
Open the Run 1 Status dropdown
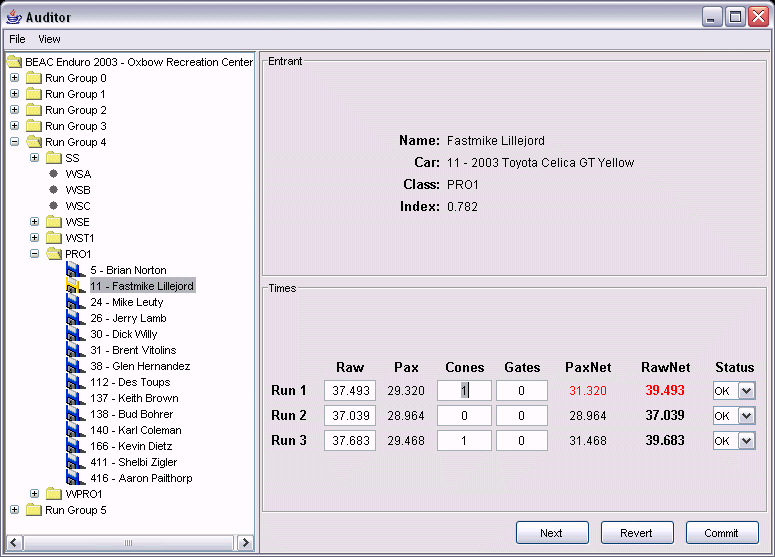tap(745, 390)
